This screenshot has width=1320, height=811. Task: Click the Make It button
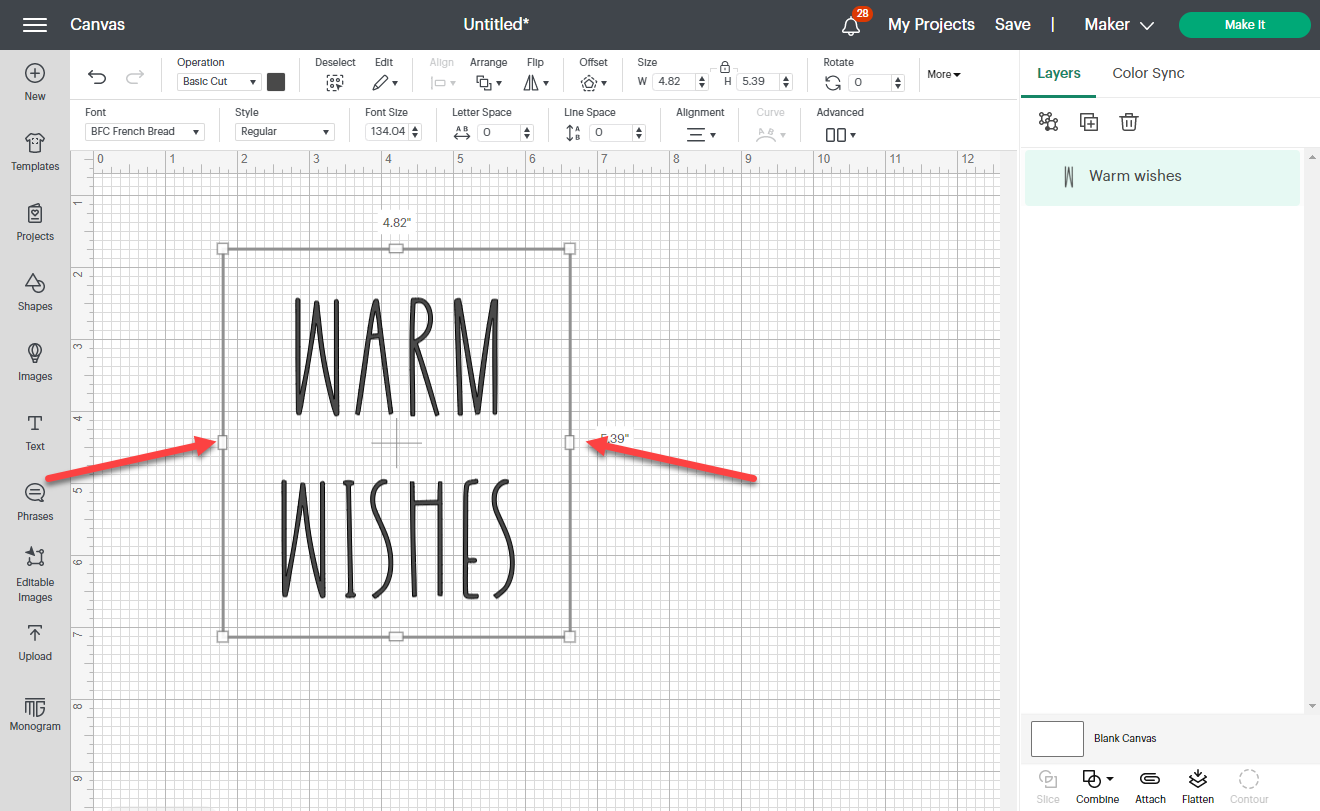coord(1244,24)
